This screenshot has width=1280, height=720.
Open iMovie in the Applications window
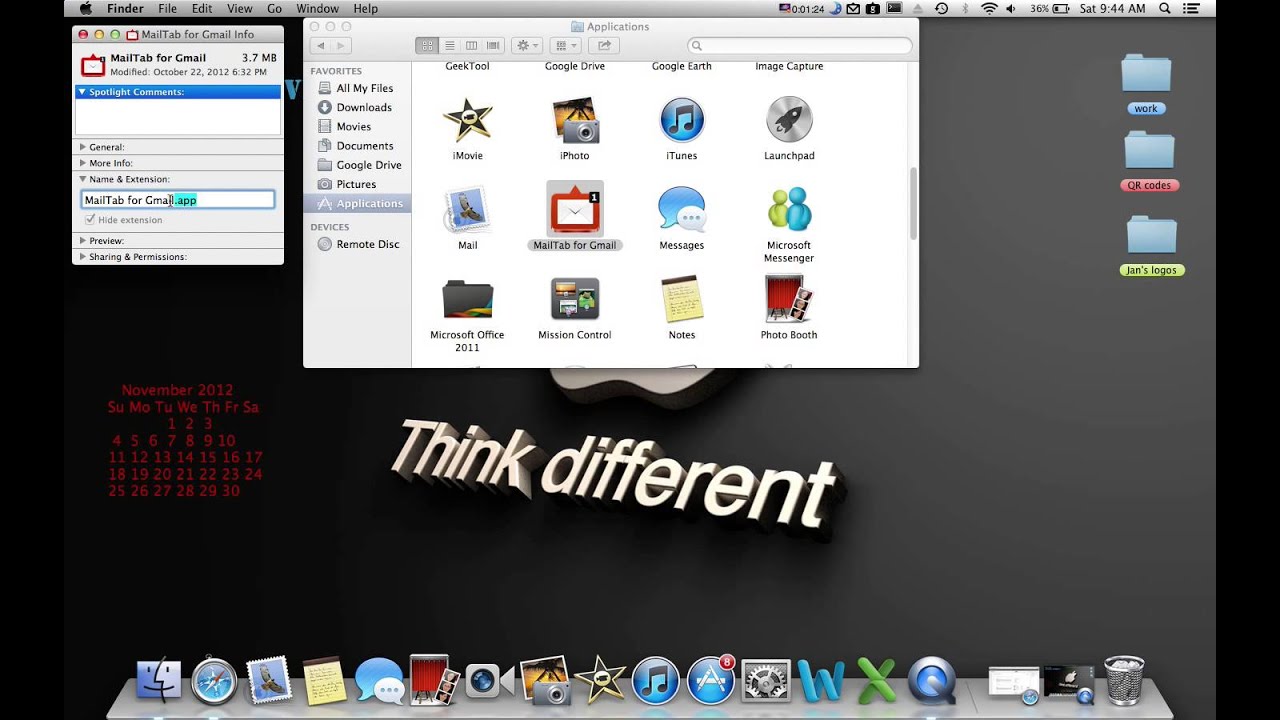coord(467,120)
